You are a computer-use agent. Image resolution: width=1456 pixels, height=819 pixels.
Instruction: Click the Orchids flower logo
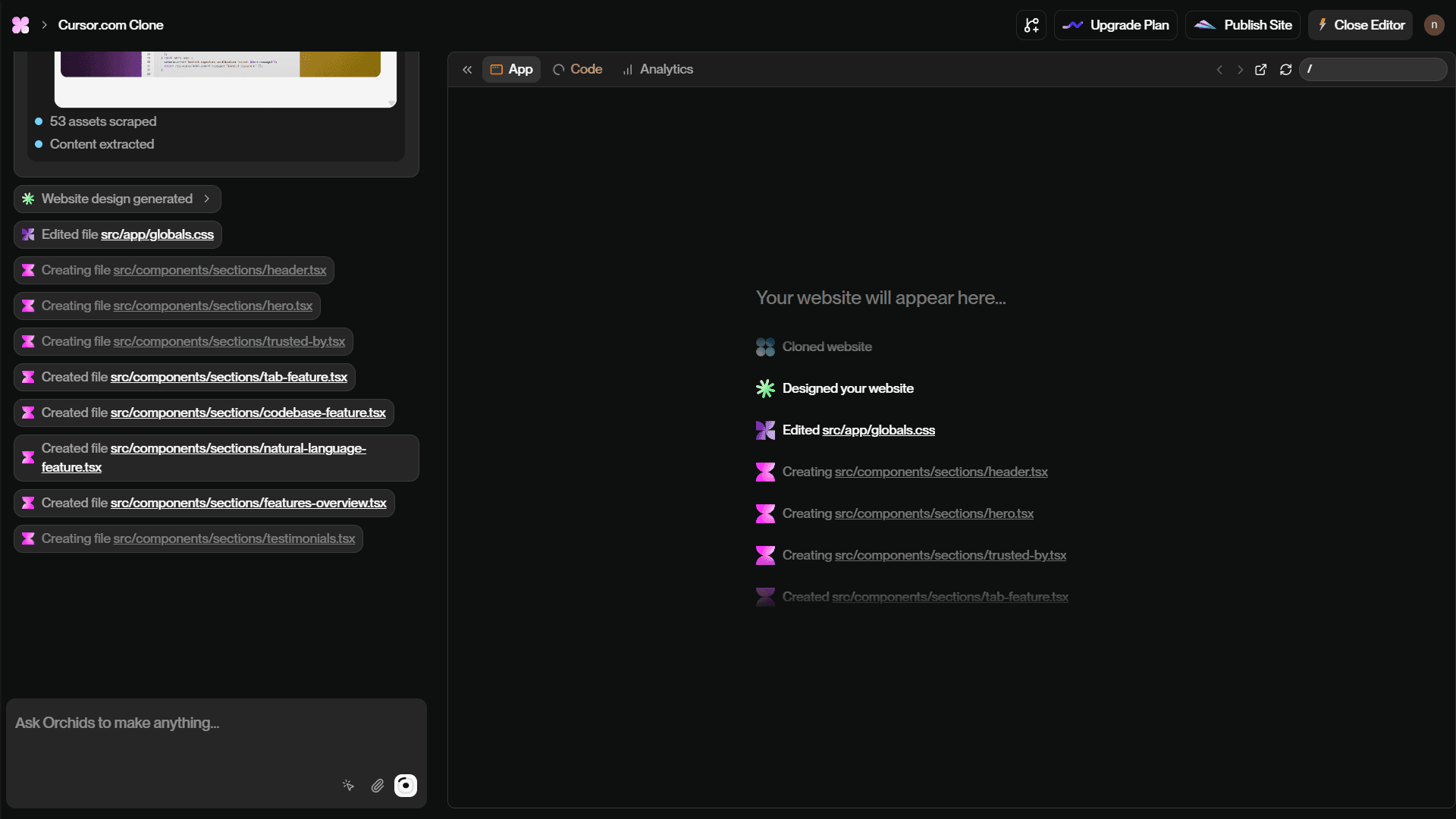coord(20,25)
